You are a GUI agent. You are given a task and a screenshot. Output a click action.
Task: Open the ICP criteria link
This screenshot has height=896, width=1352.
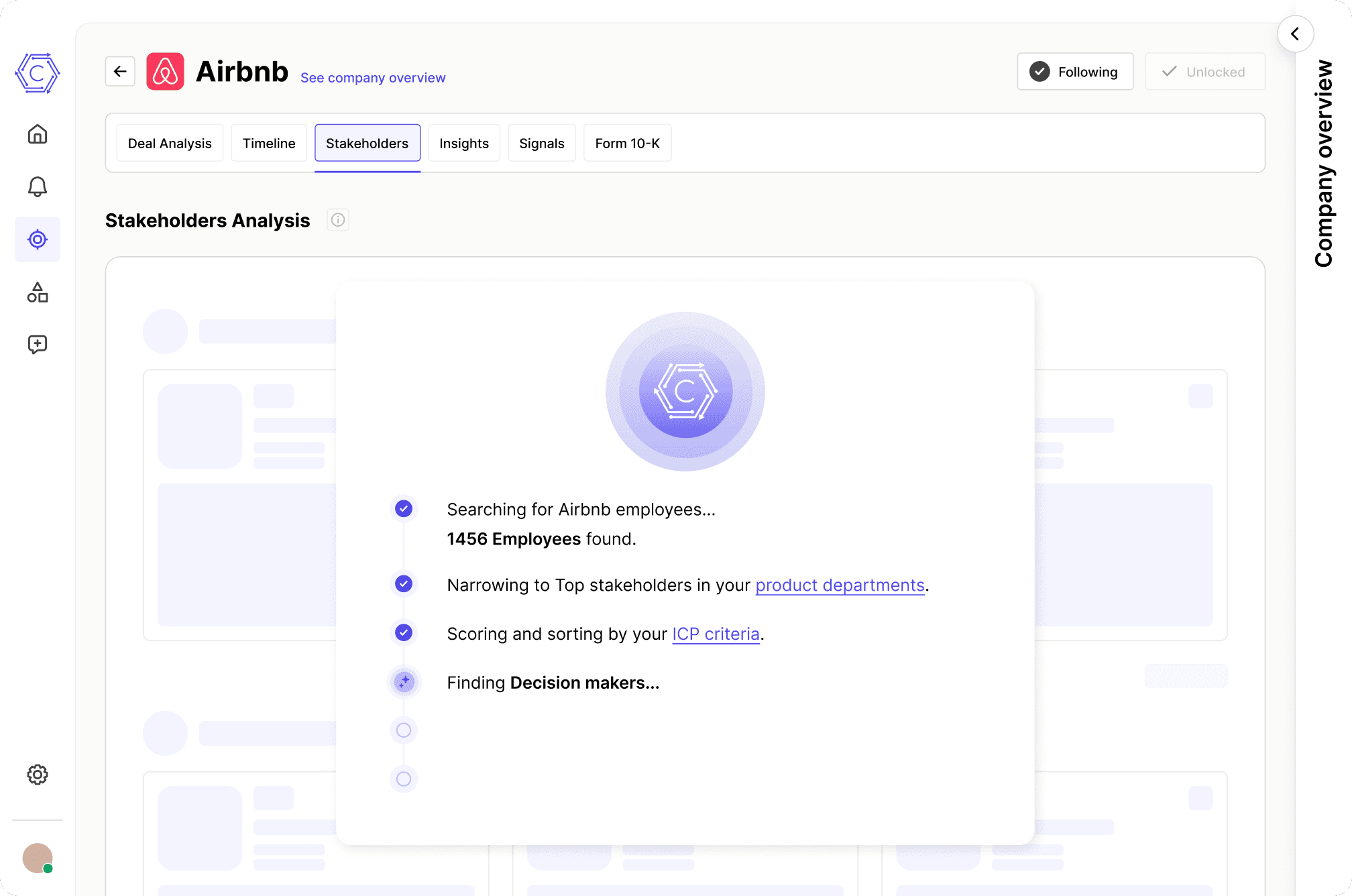click(716, 634)
